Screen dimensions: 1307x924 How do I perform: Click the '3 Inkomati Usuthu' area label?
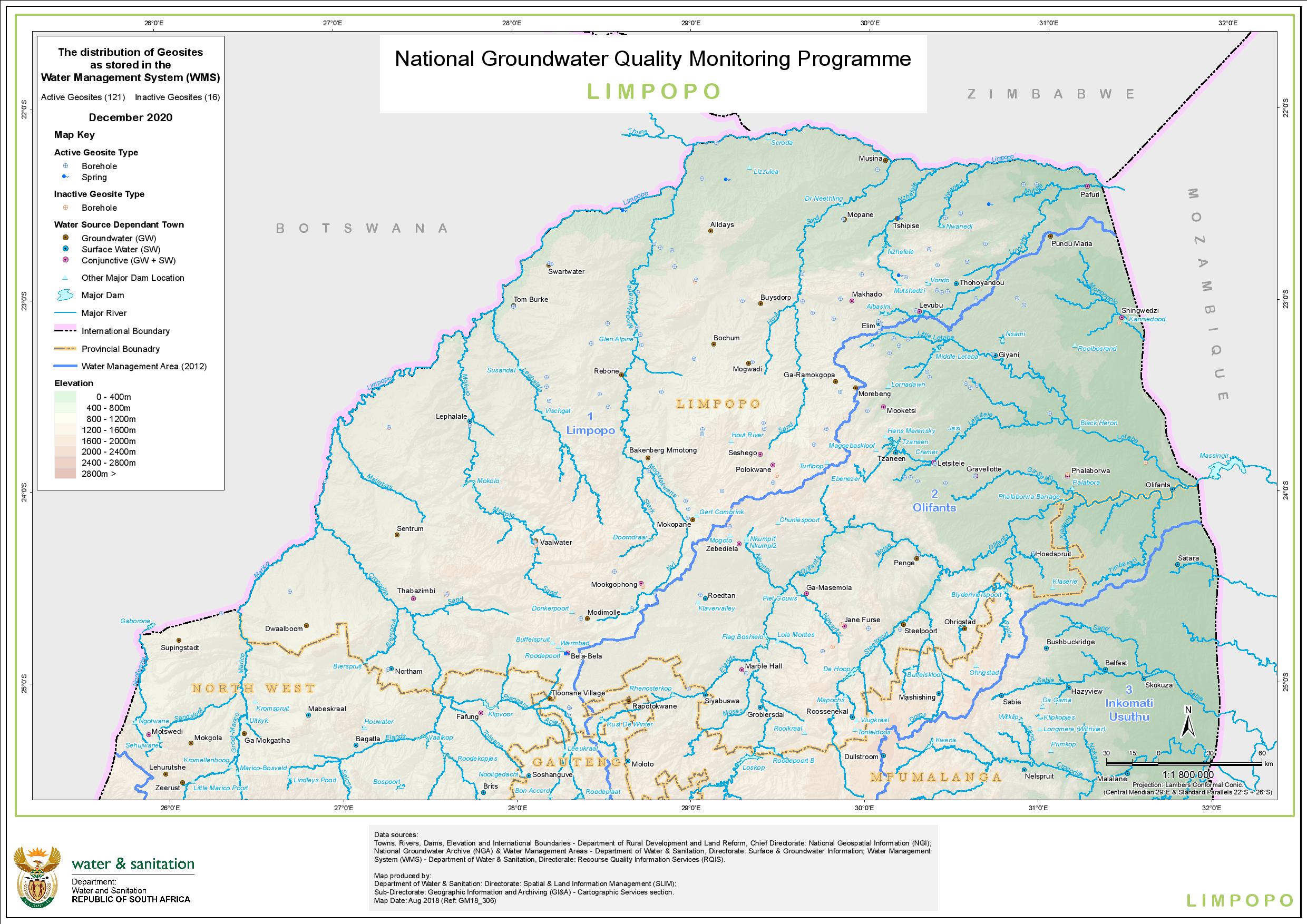coord(1129,703)
